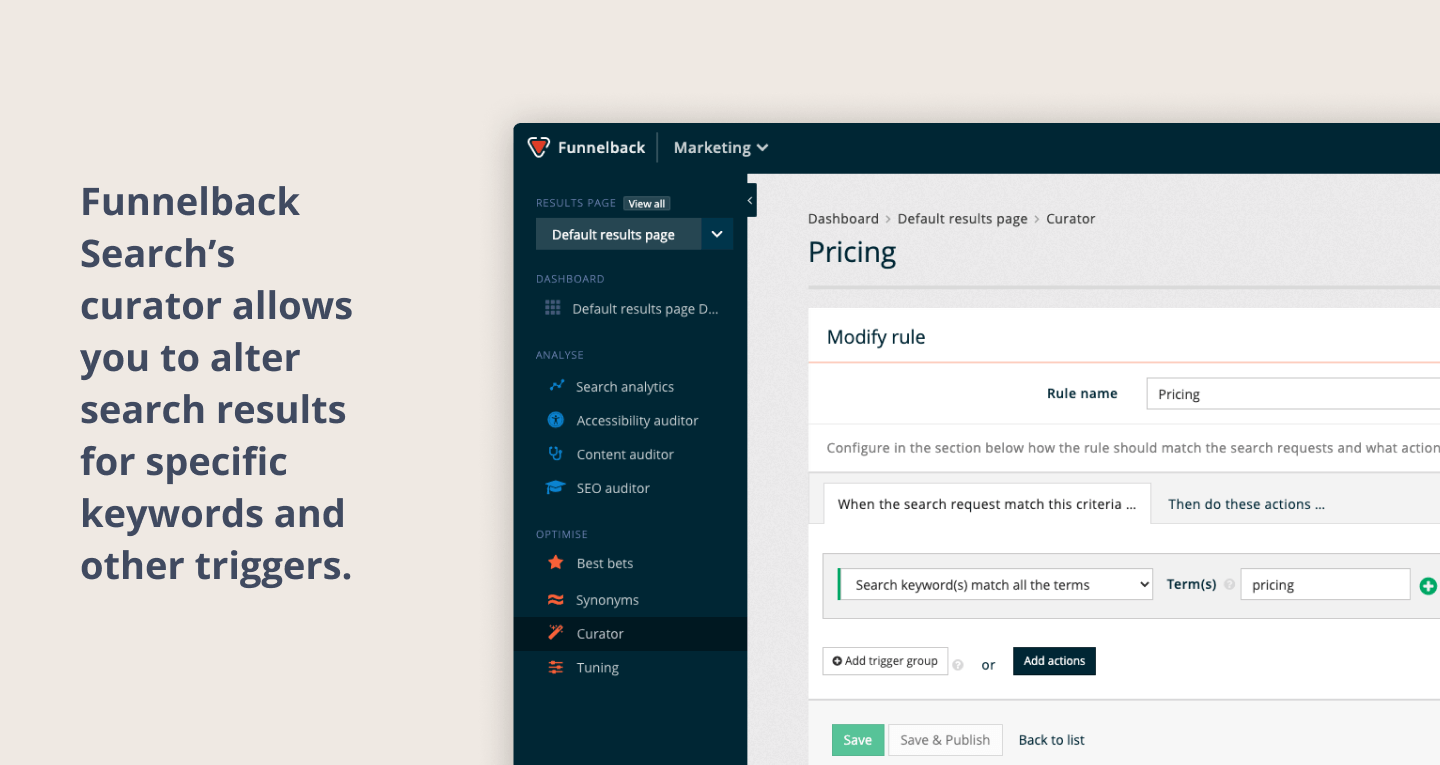Select the When the search request match tab
This screenshot has height=765, width=1440.
coord(987,504)
